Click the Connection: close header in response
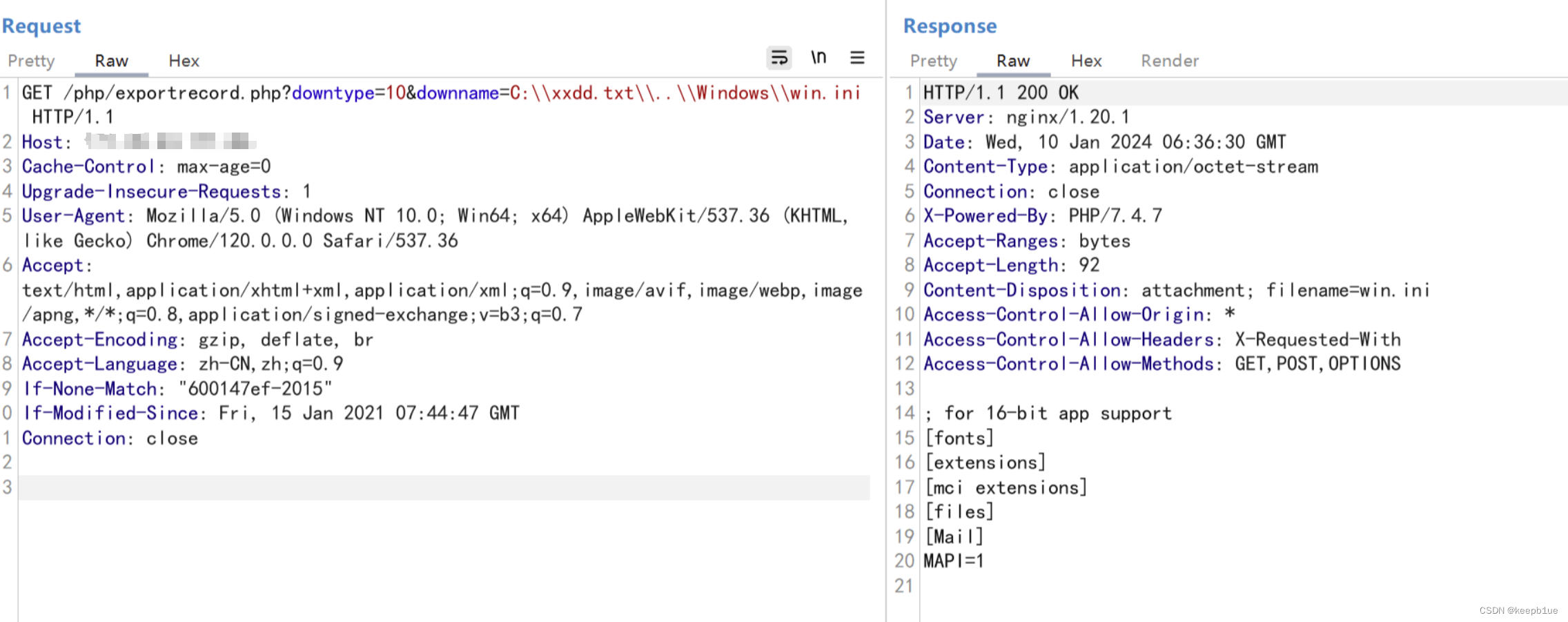 tap(1011, 191)
